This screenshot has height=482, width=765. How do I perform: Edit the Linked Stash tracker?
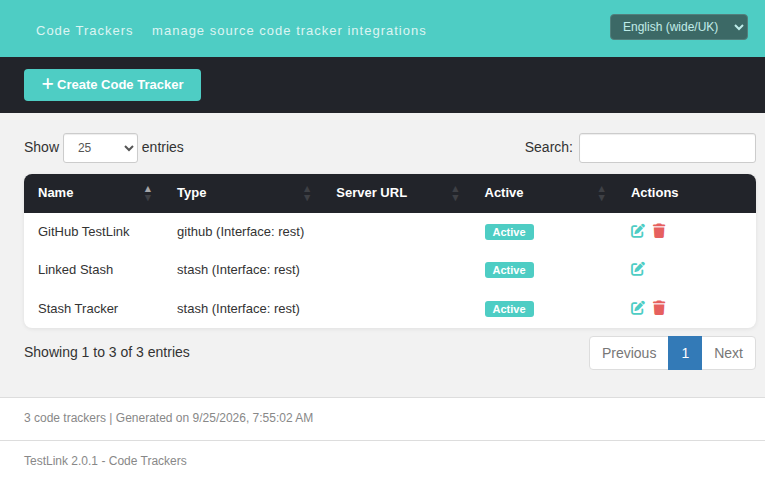[x=638, y=269]
